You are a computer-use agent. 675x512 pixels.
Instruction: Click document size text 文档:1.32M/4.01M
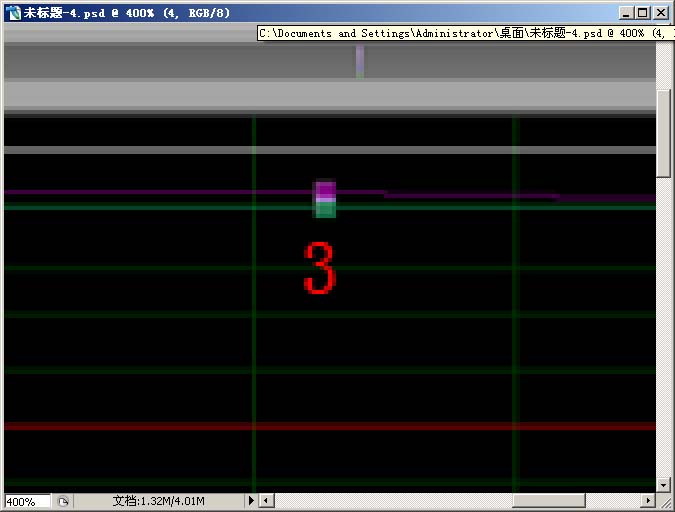158,501
